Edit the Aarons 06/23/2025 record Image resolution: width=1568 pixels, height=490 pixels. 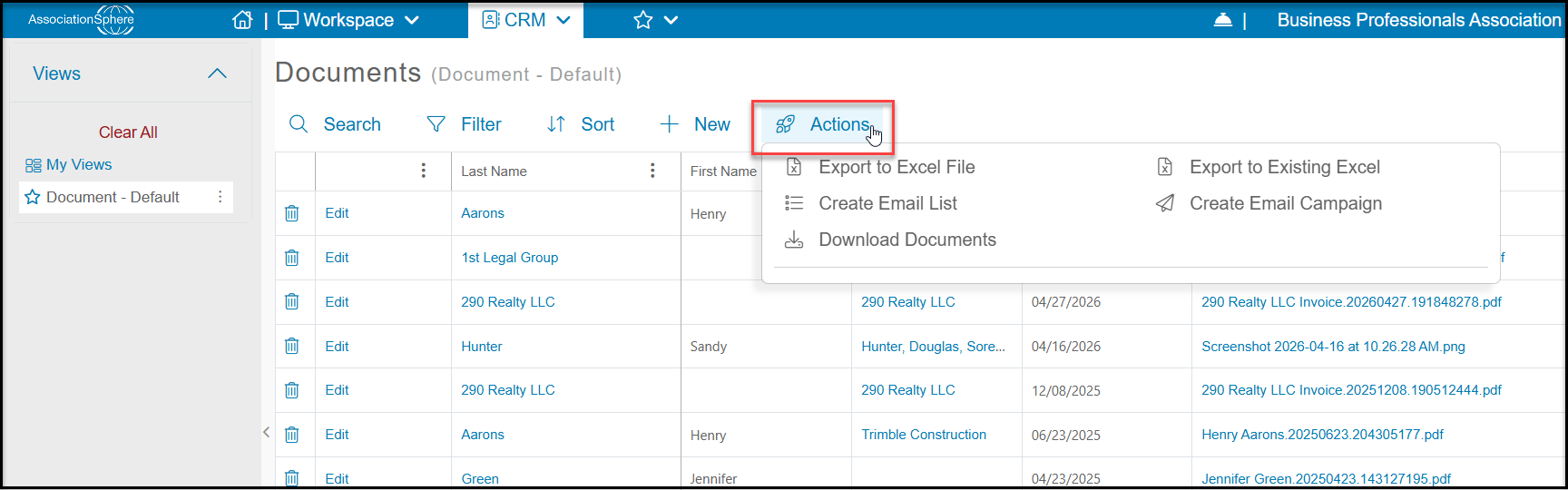click(337, 435)
